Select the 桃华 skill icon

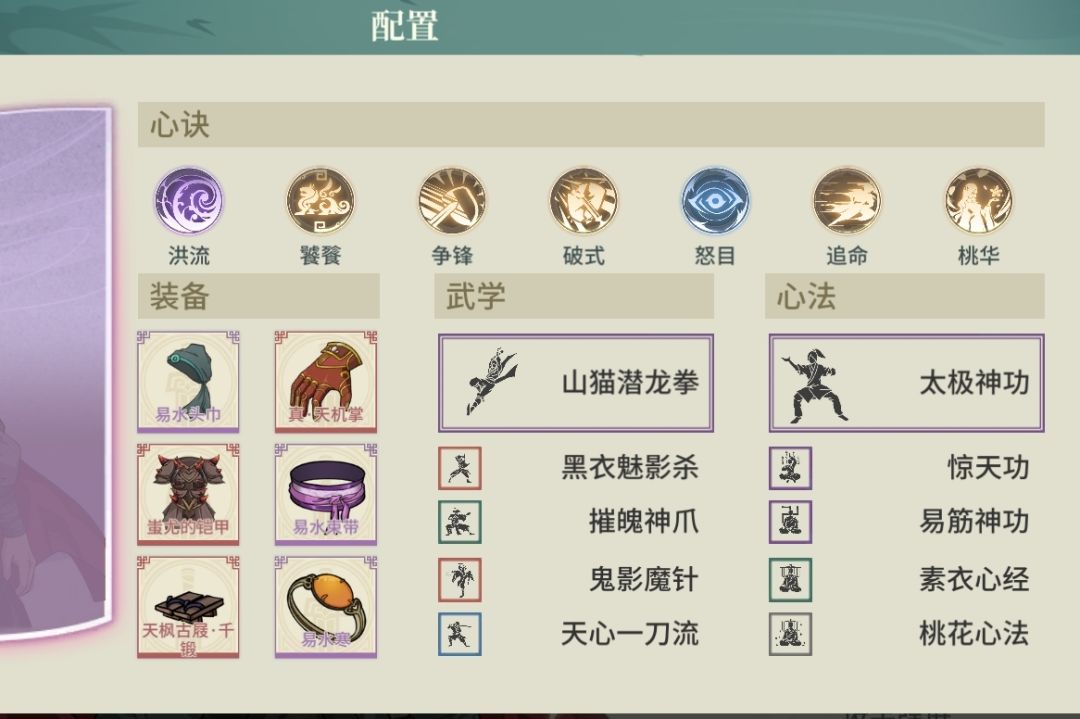(978, 201)
